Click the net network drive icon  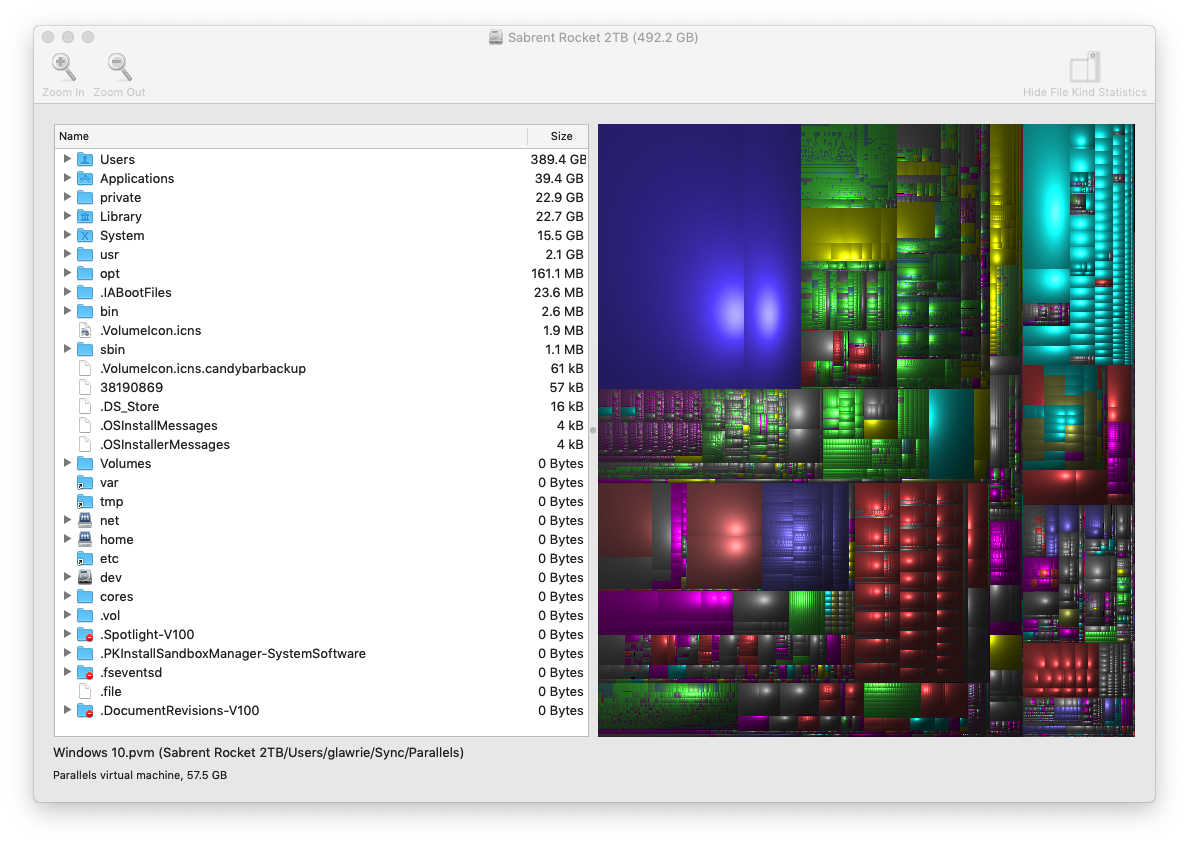click(85, 520)
